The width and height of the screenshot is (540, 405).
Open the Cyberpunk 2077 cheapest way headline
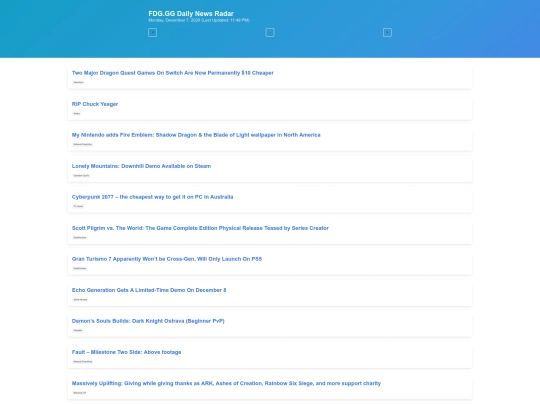coord(152,197)
